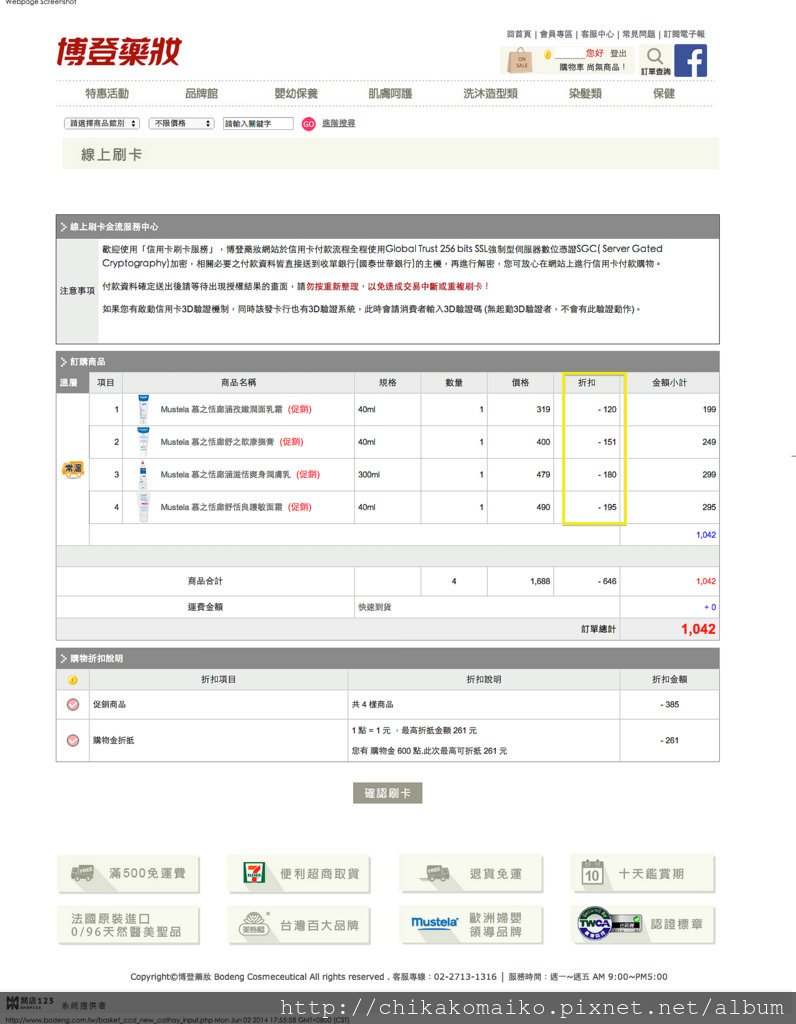Image resolution: width=796 pixels, height=1024 pixels.
Task: Click the 300ml body lotion product thumbnail
Action: [x=143, y=475]
